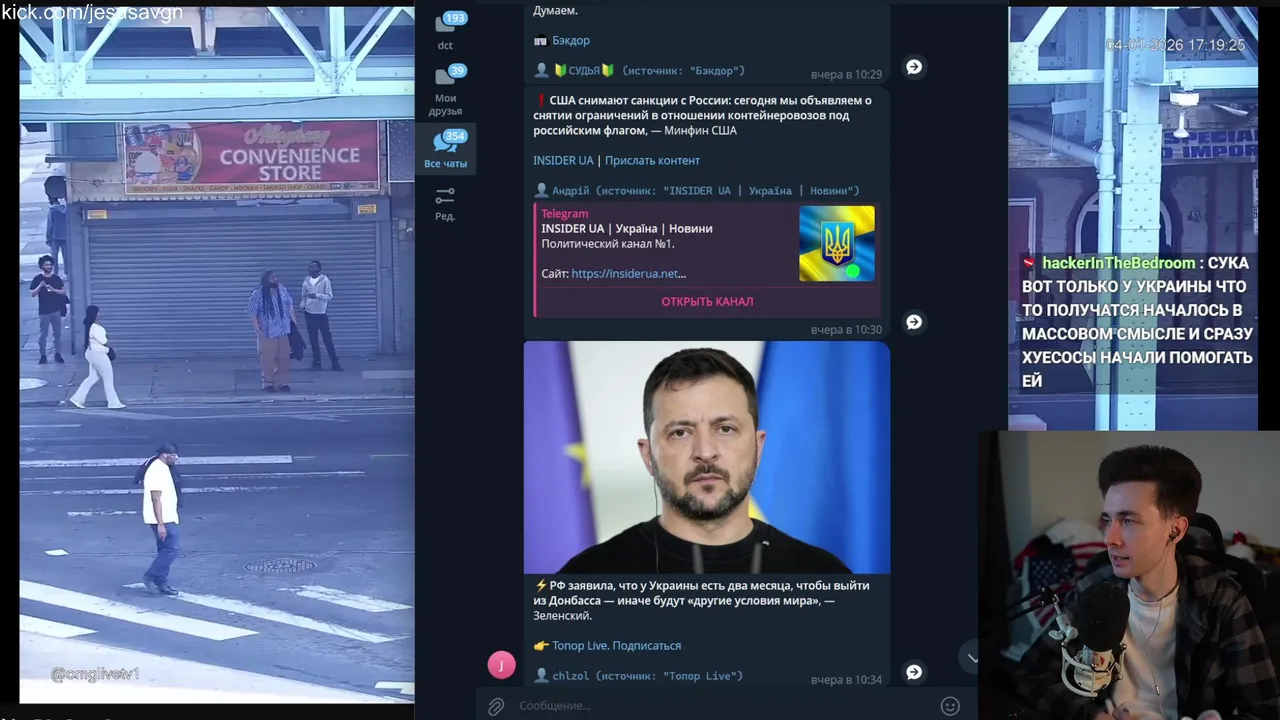
Task: Click the Политический канал №1 description
Action: coord(608,244)
